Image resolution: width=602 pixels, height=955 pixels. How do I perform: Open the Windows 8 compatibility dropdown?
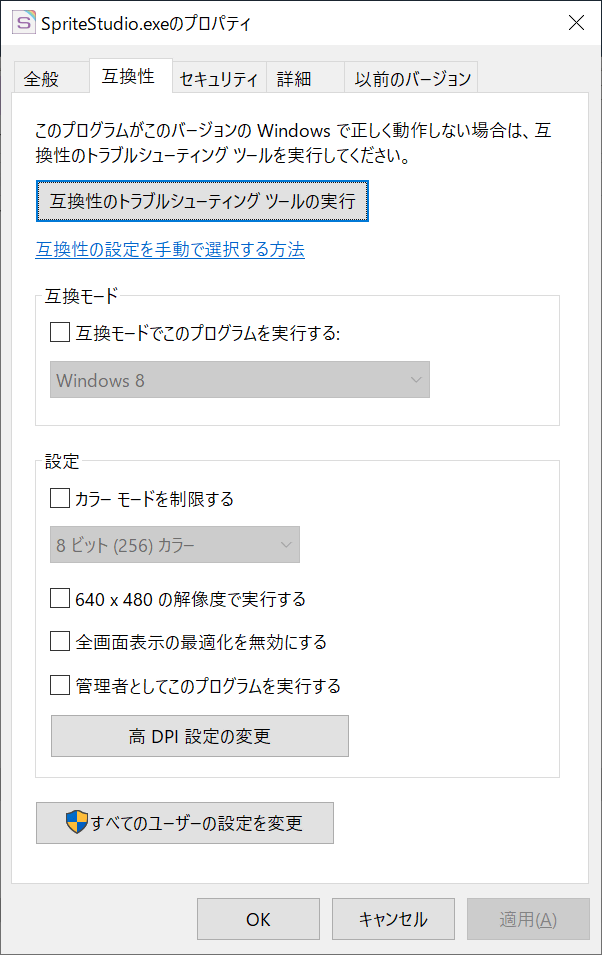(x=239, y=379)
